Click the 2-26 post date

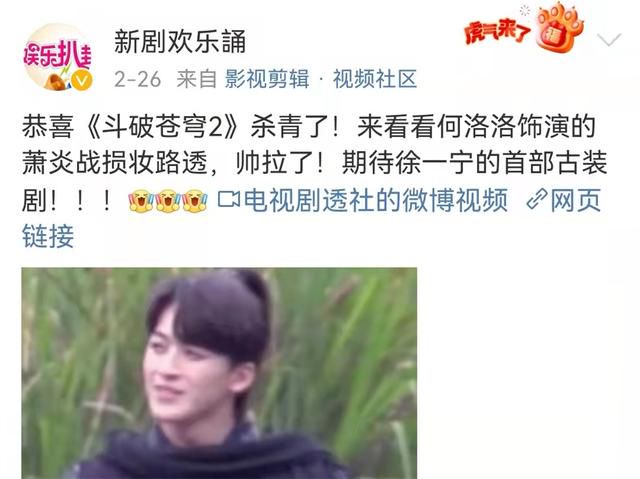point(138,79)
